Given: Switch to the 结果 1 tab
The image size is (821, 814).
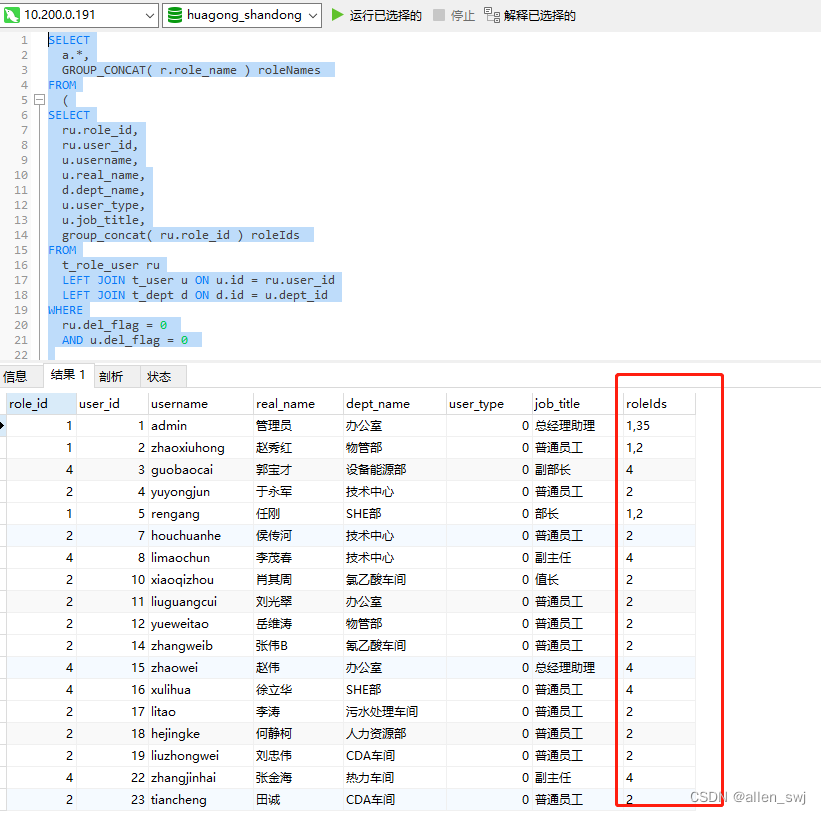Looking at the screenshot, I should point(68,375).
